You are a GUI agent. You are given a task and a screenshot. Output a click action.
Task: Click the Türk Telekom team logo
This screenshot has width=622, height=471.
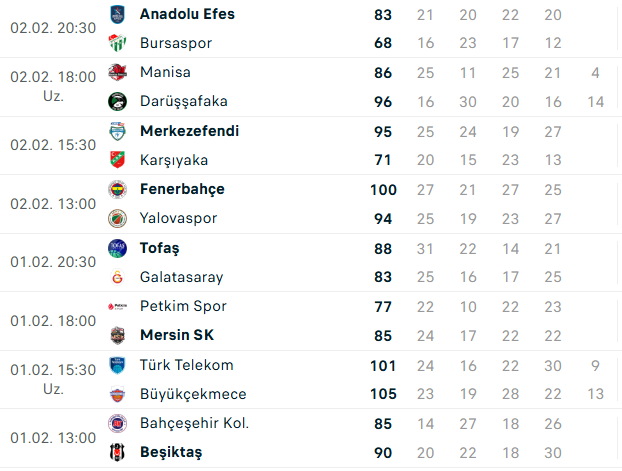click(117, 365)
